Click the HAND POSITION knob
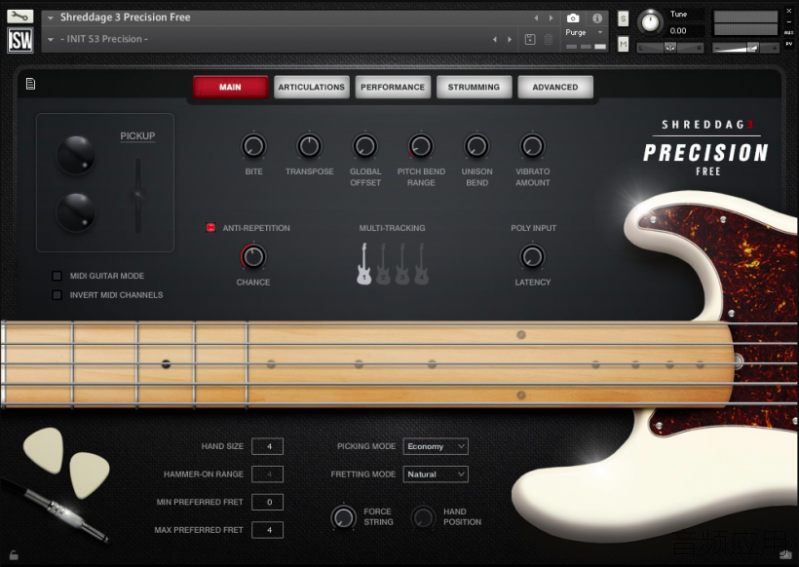799x567 pixels. pyautogui.click(x=423, y=518)
